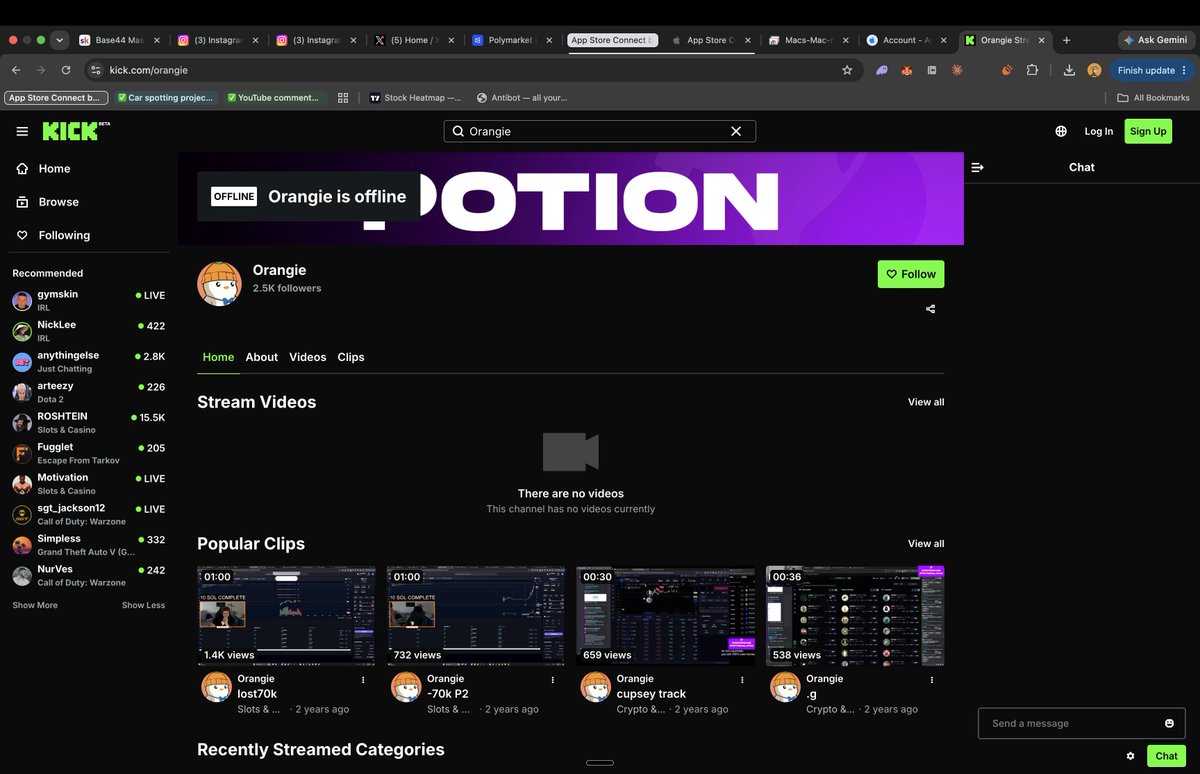The image size is (1200, 774).
Task: Expand recommended list with Show More
Action: point(35,605)
